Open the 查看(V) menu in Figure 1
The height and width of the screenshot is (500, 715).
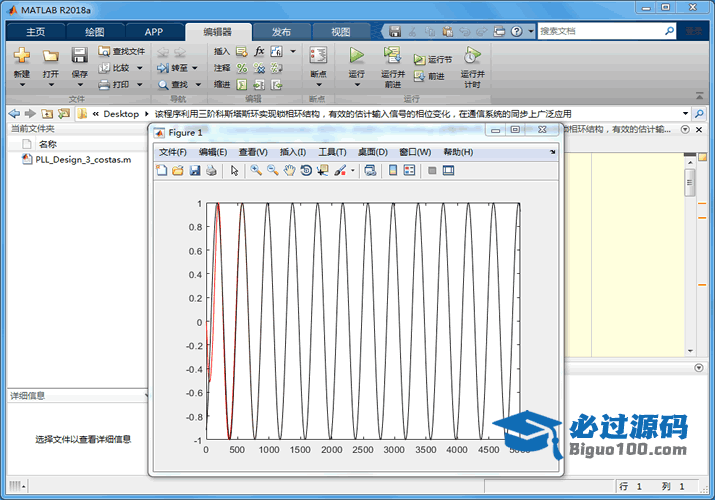(x=253, y=152)
